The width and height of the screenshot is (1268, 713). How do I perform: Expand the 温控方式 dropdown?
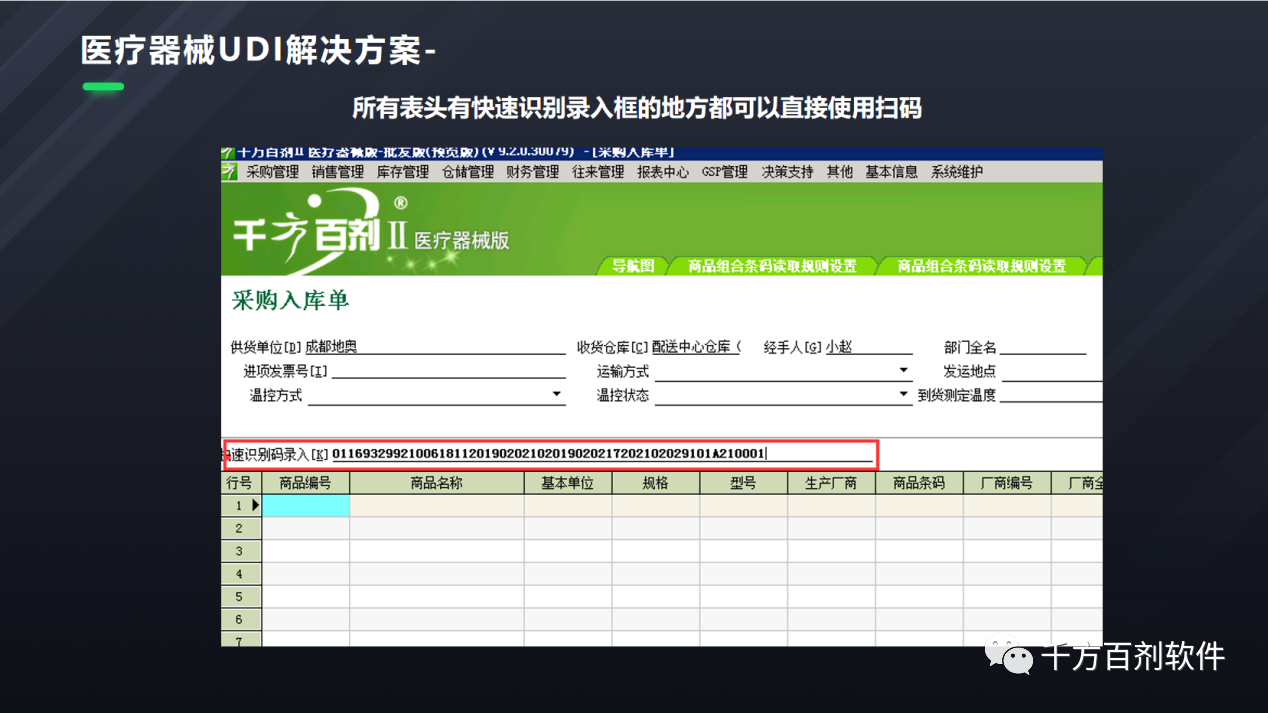pyautogui.click(x=557, y=395)
